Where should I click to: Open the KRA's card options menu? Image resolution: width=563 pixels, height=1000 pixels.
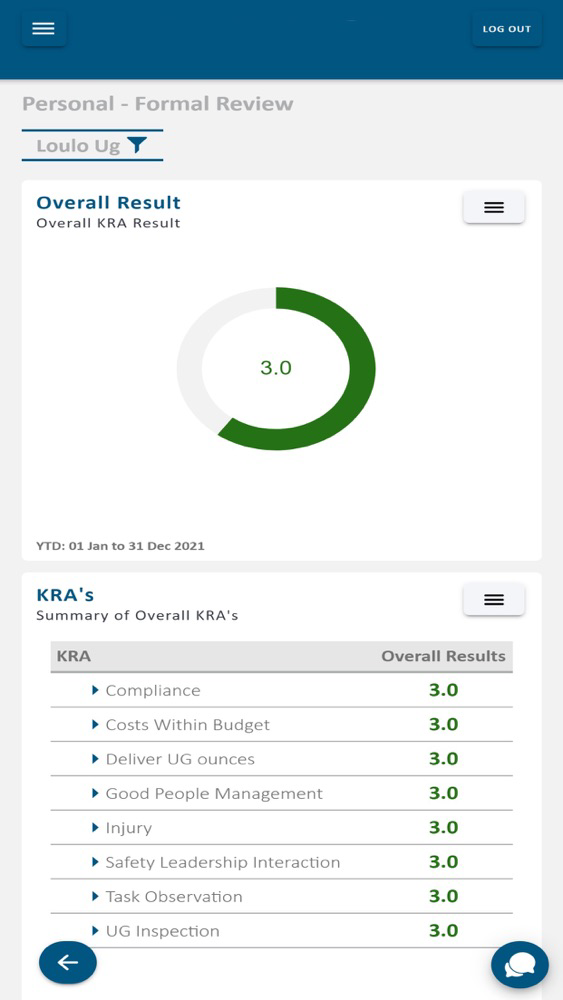[494, 599]
